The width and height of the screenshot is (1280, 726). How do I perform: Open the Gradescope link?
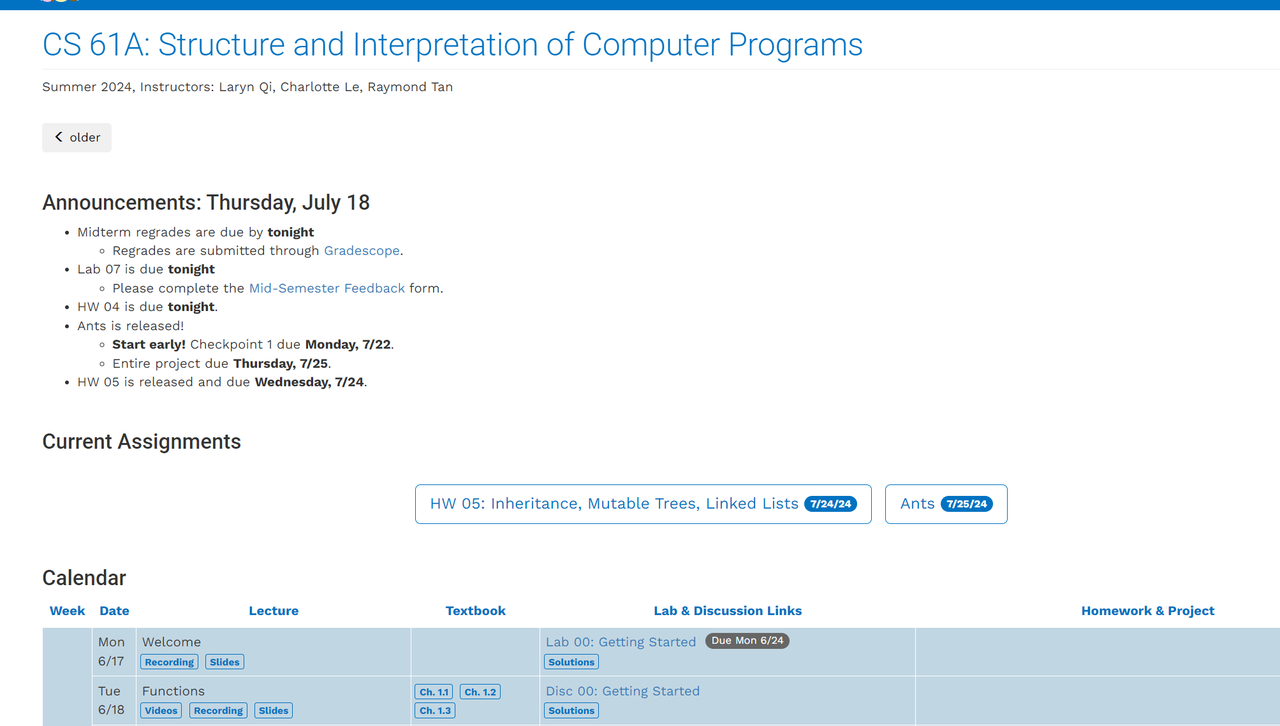tap(361, 251)
